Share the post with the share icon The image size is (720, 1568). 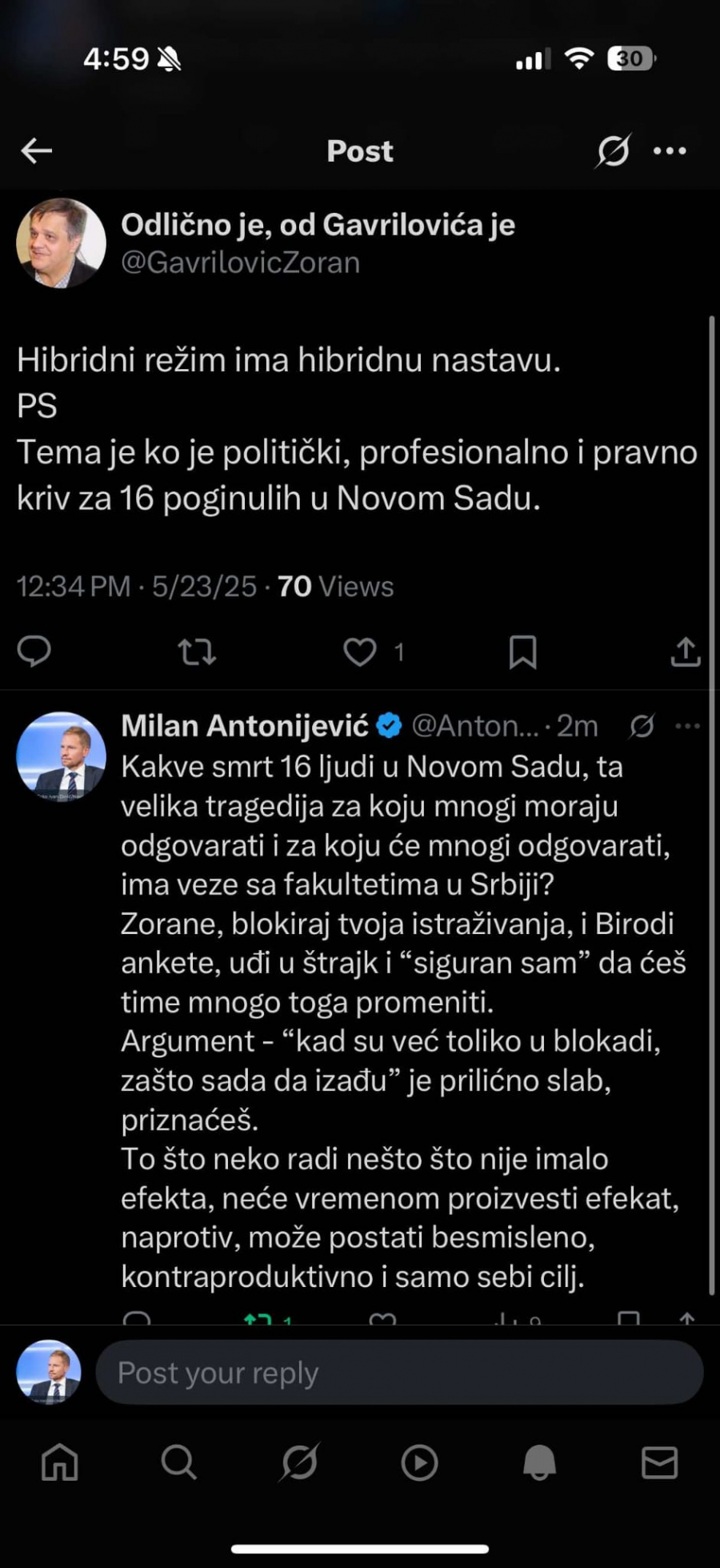tap(685, 652)
